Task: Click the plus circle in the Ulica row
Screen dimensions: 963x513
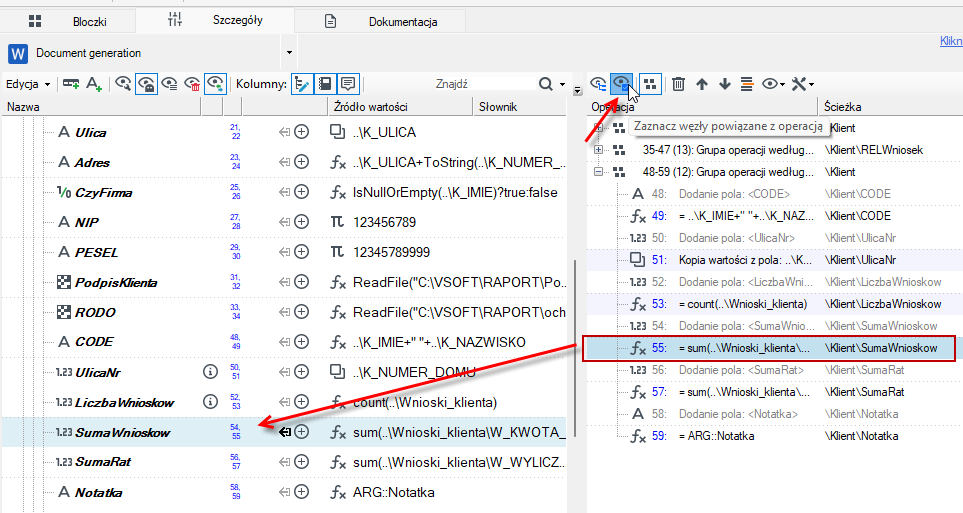Action: [x=302, y=131]
